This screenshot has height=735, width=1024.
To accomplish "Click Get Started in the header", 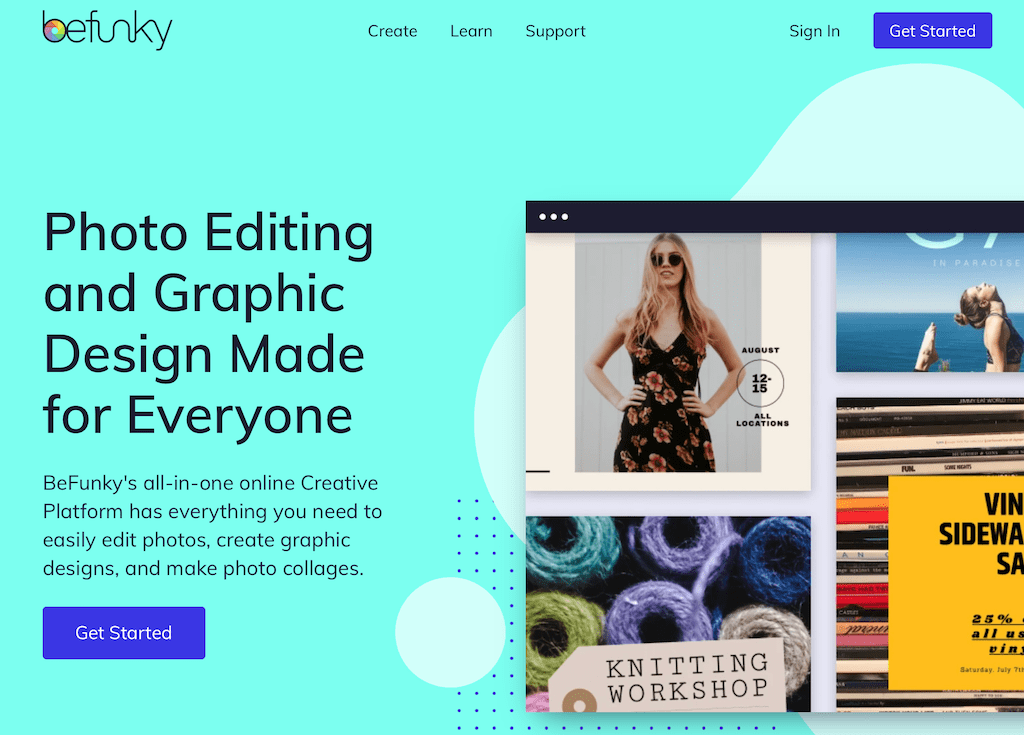I will pyautogui.click(x=932, y=31).
